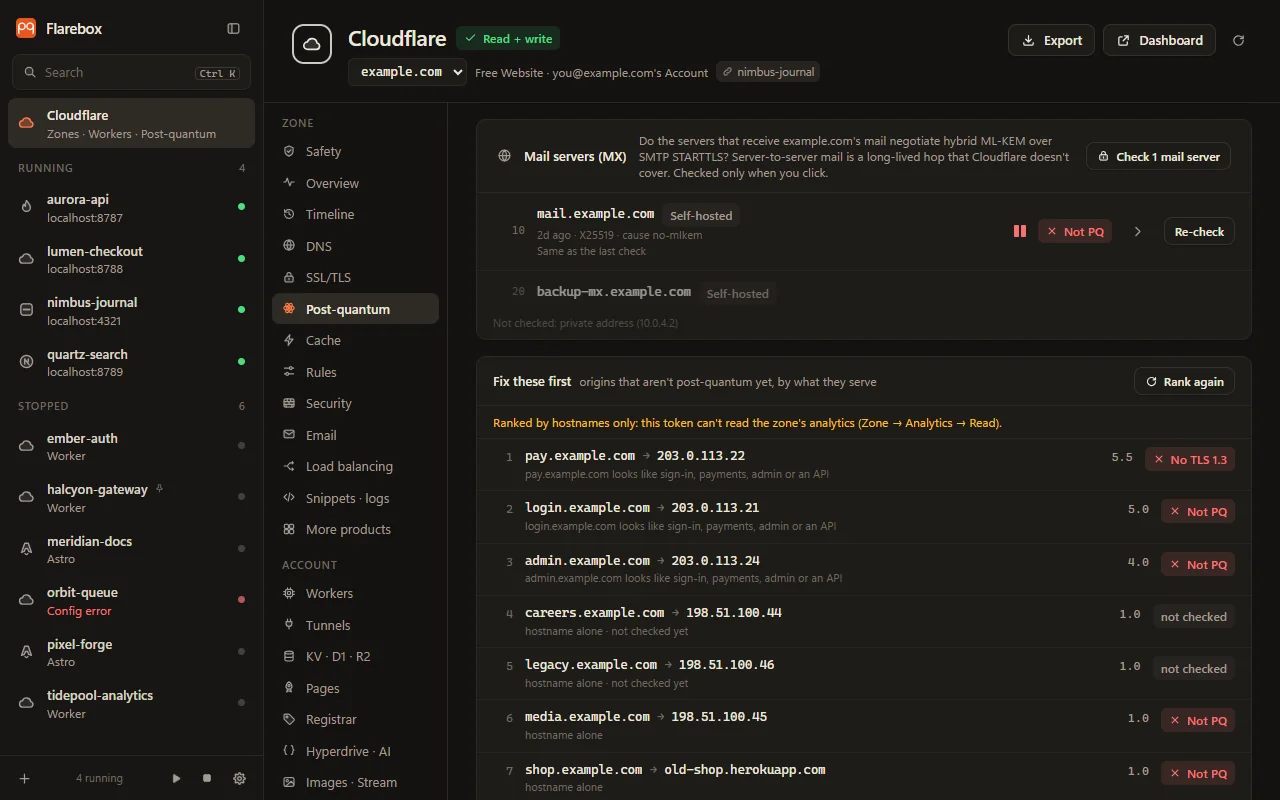The width and height of the screenshot is (1280, 800).
Task: Click not checked badge on careers.example.com
Action: [x=1193, y=616]
